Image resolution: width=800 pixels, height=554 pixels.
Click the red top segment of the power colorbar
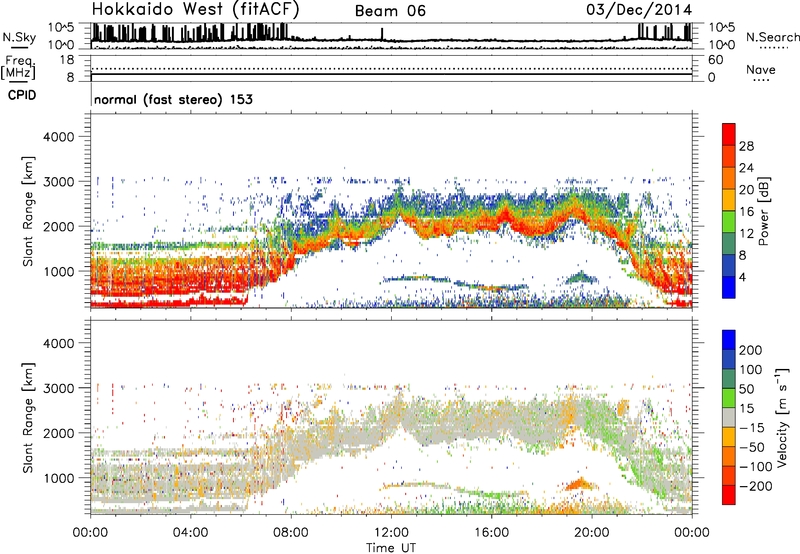coord(729,135)
